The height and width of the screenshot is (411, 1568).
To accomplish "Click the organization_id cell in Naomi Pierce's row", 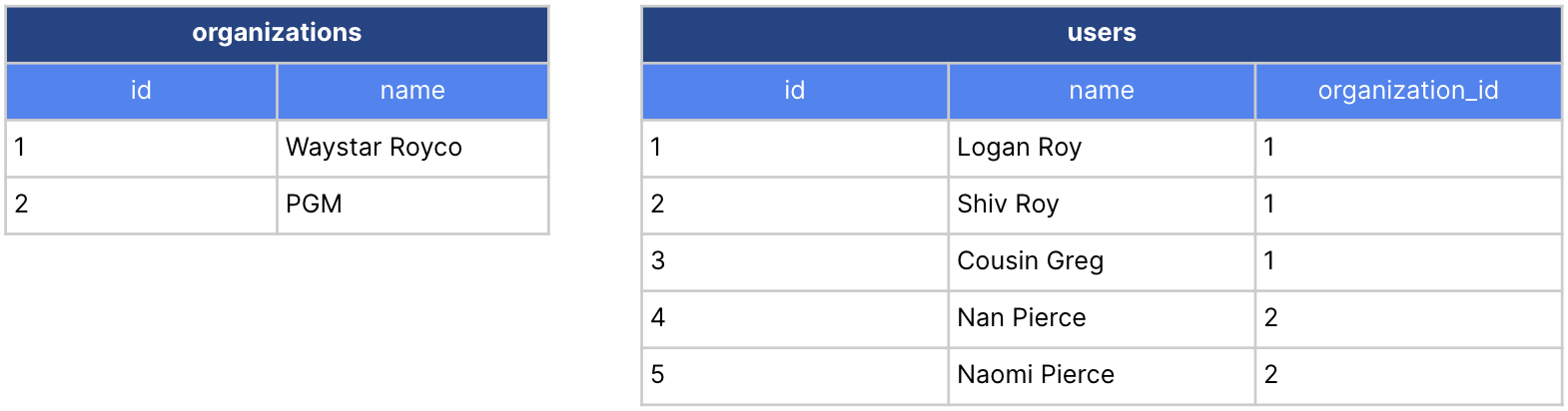I will point(1408,375).
